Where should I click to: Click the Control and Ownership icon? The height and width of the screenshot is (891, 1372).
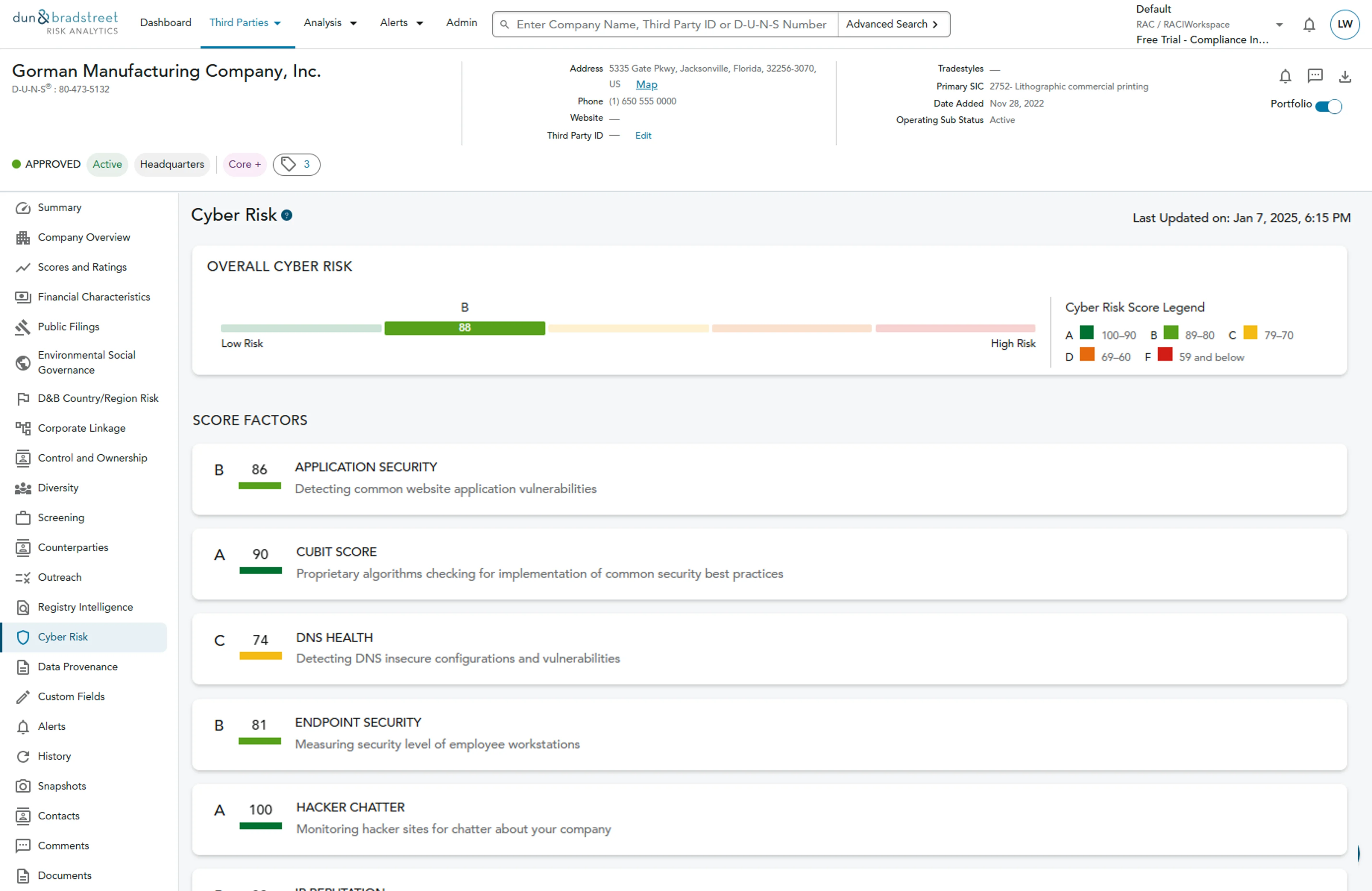(x=23, y=458)
